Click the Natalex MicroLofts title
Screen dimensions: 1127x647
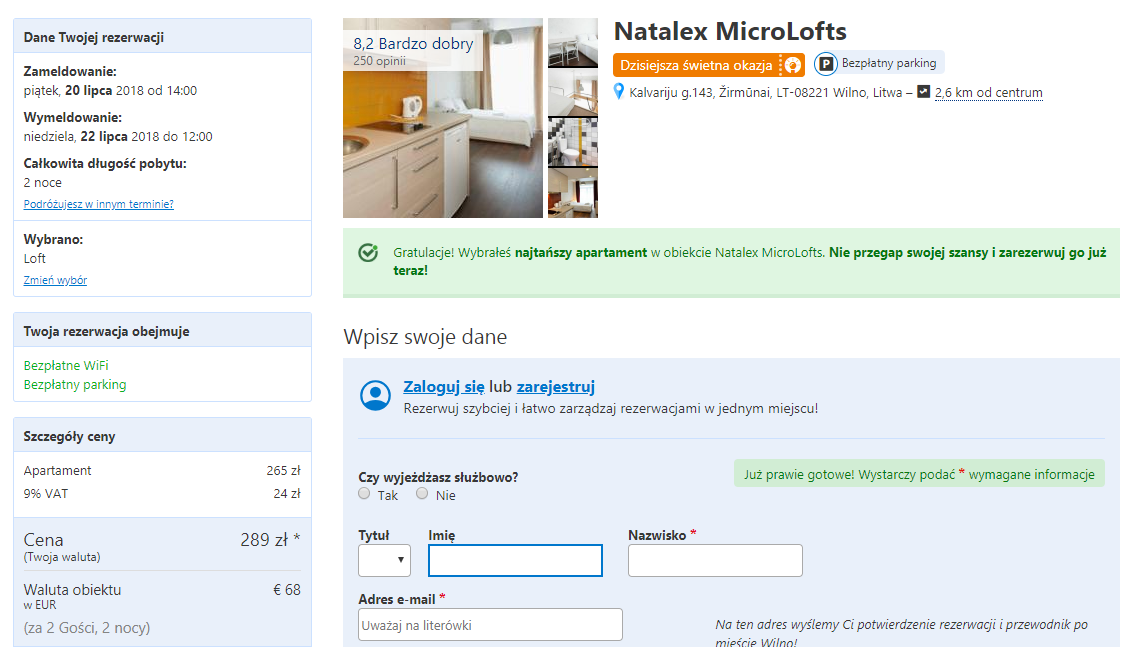(x=730, y=31)
